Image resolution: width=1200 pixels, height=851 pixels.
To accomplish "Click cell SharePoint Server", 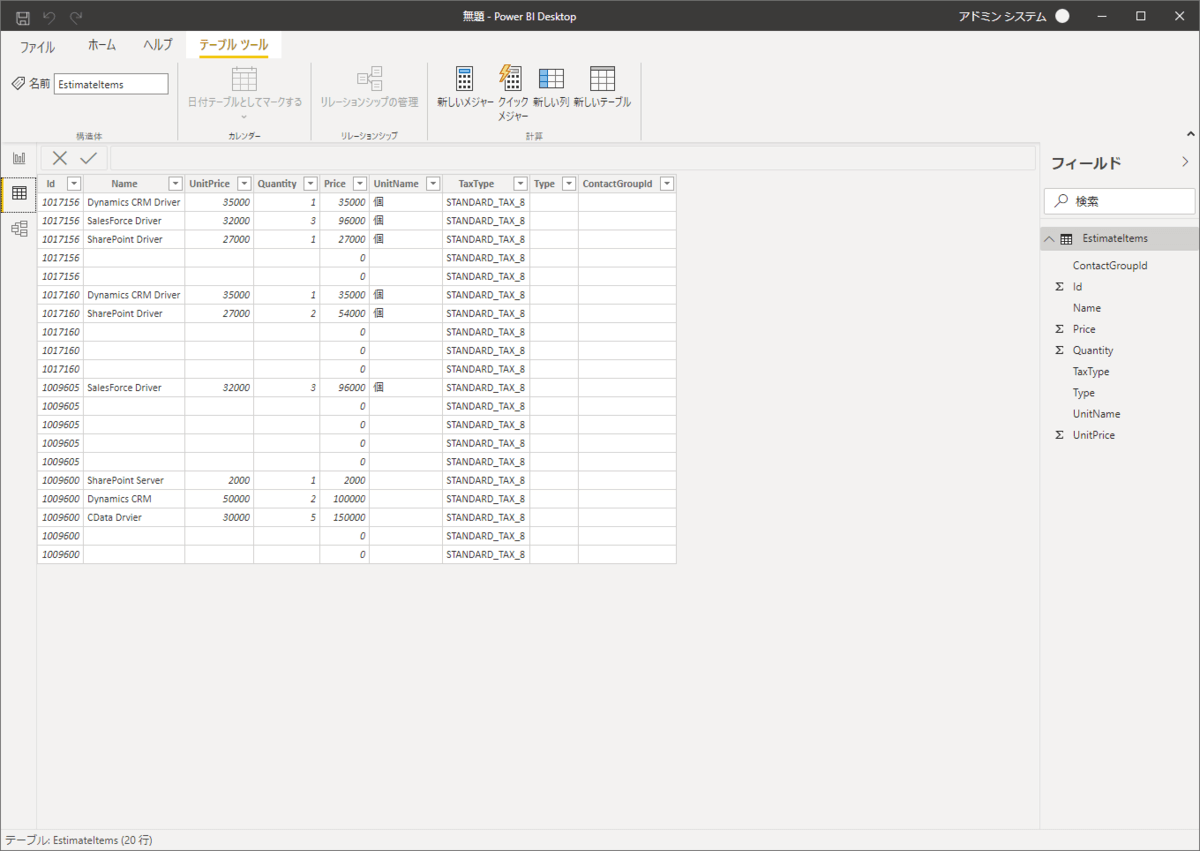I will pyautogui.click(x=134, y=480).
